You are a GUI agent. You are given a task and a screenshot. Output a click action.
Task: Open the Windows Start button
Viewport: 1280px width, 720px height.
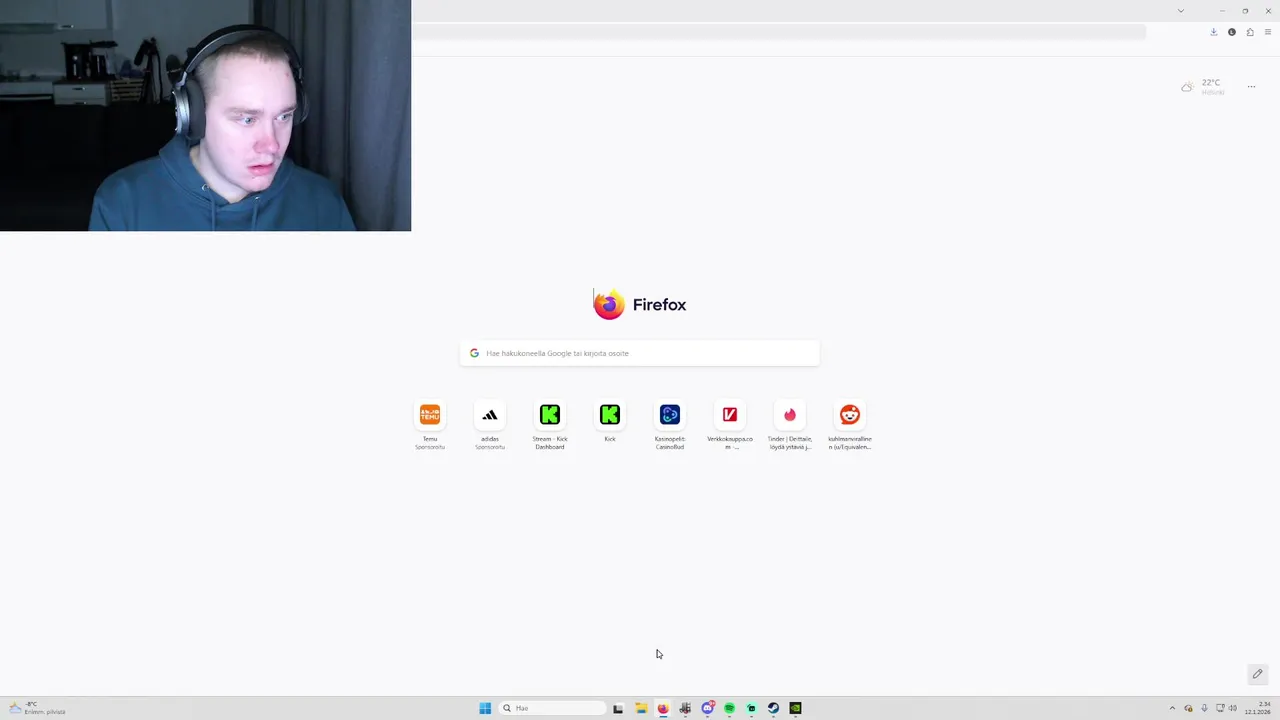coord(485,708)
